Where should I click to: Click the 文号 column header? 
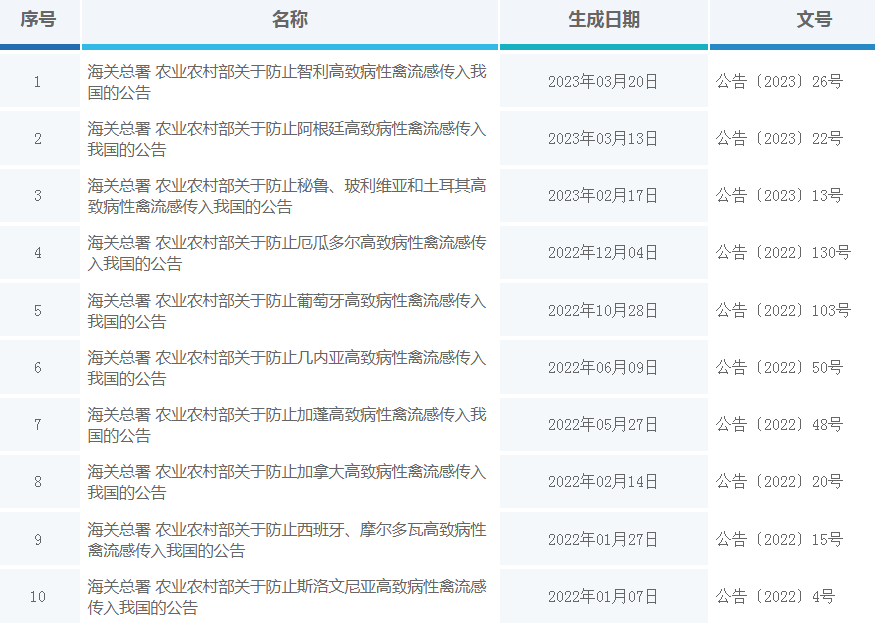tap(793, 20)
